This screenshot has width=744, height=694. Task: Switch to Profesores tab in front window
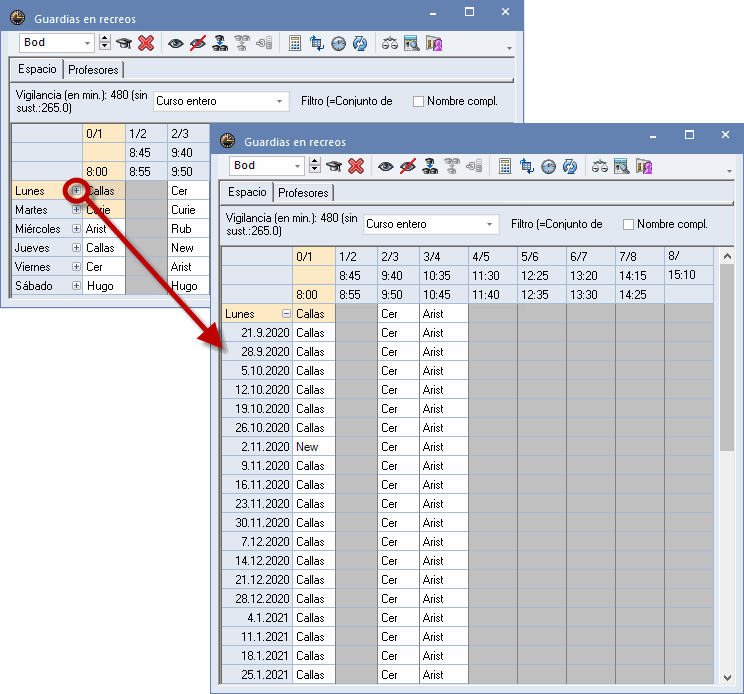click(303, 193)
